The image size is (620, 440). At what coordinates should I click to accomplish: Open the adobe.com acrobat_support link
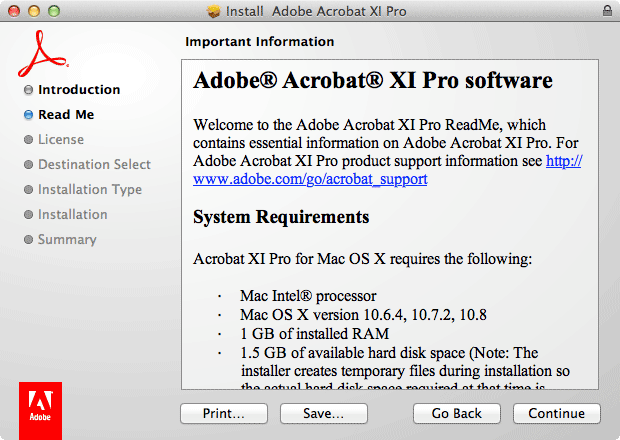(310, 179)
